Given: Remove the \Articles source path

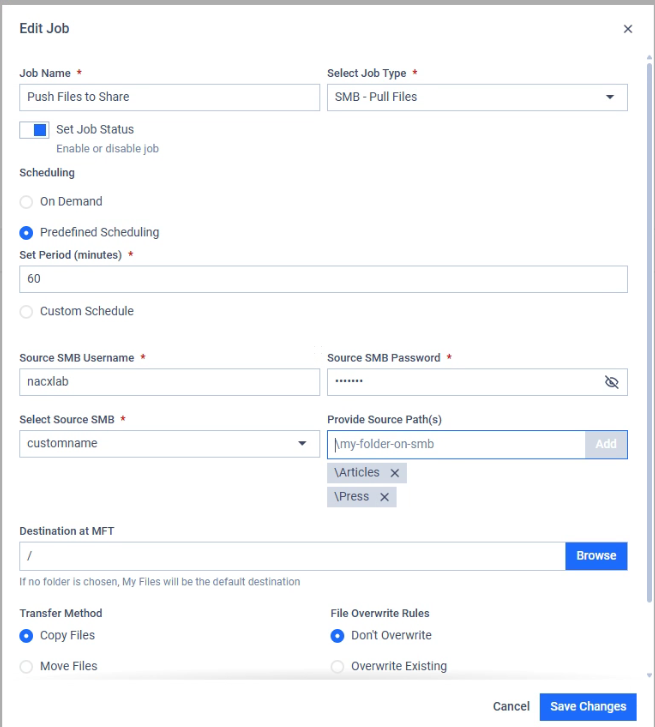Looking at the screenshot, I should click(394, 473).
